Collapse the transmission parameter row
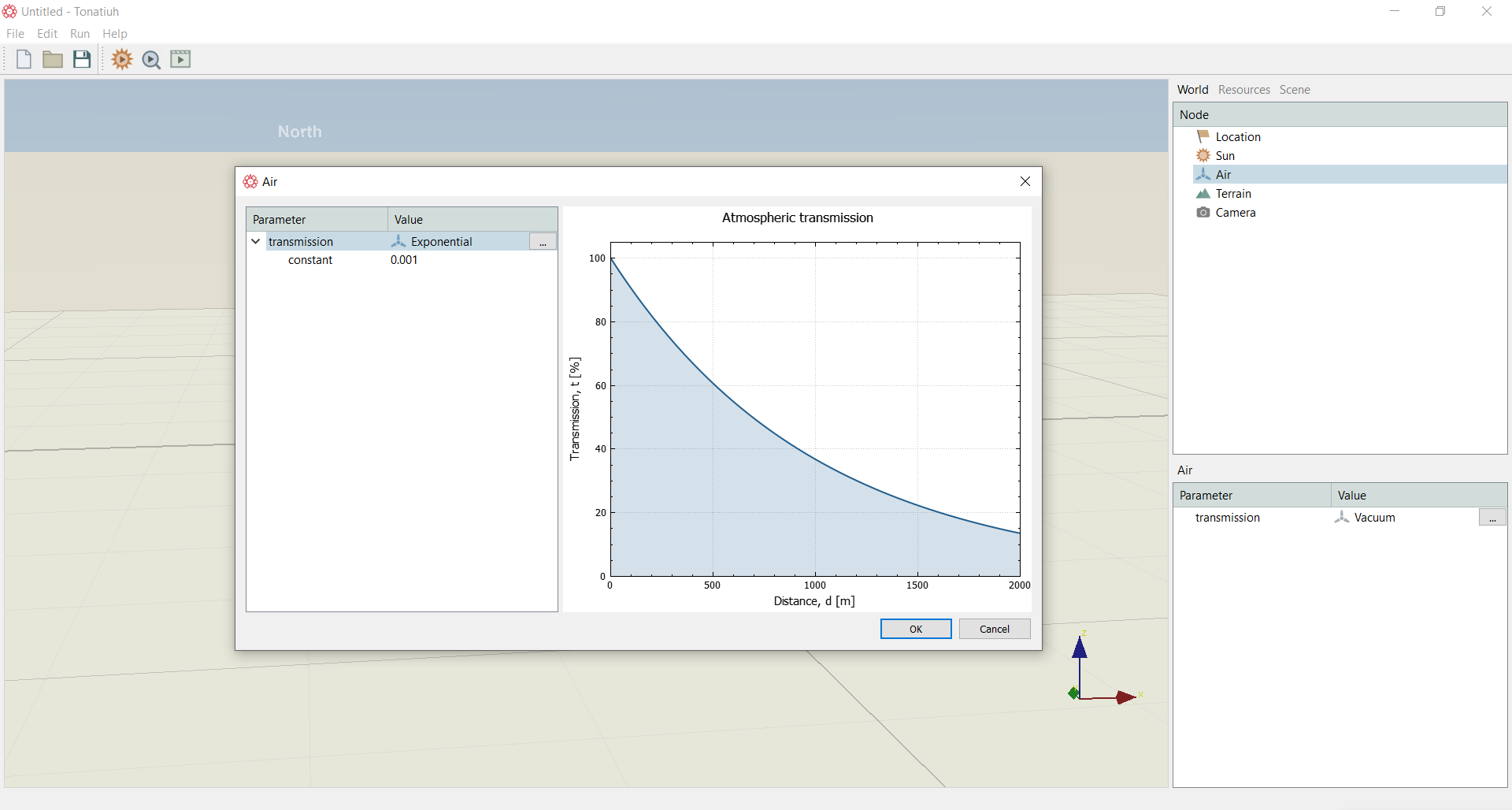The image size is (1512, 810). [256, 241]
